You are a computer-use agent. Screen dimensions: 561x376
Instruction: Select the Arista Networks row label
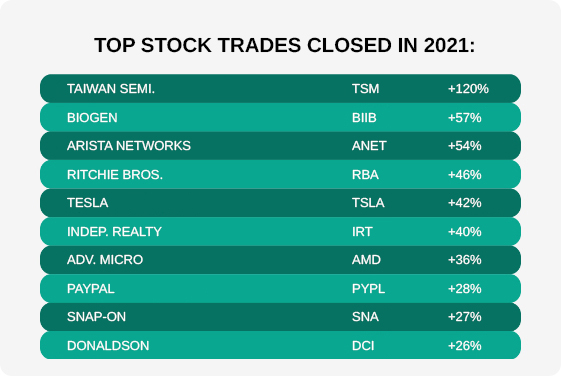click(x=129, y=146)
